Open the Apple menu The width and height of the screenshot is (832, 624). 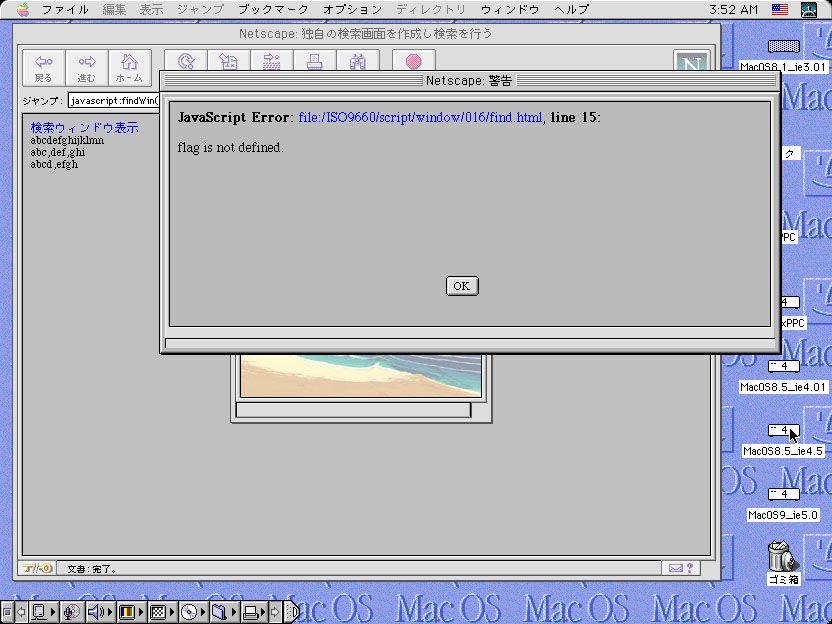[22, 10]
